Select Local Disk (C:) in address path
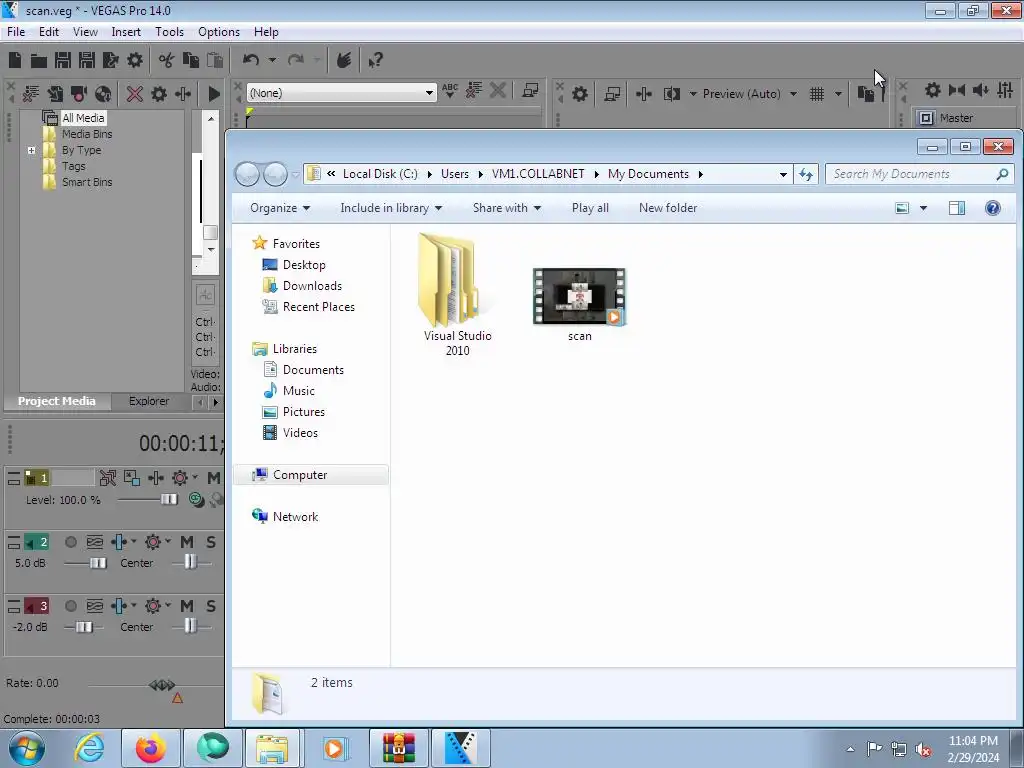The width and height of the screenshot is (1024, 768). click(x=380, y=174)
